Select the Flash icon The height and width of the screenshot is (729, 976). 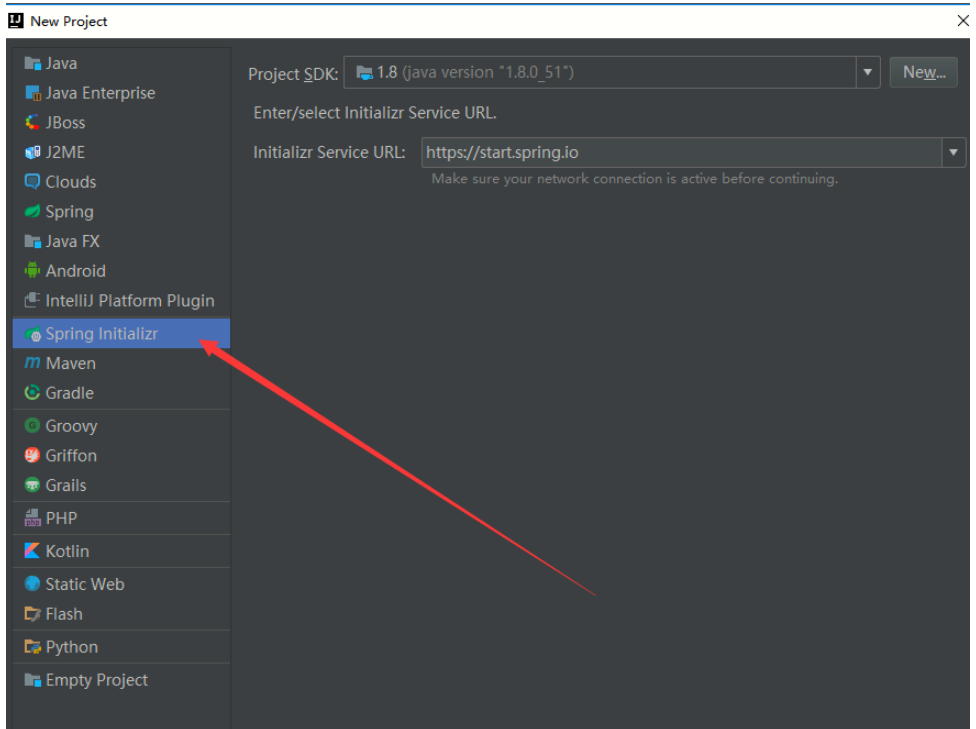click(x=32, y=614)
